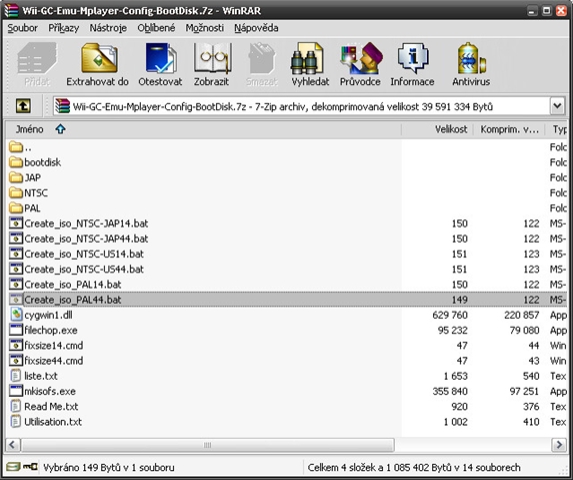Screen dimensions: 573x480
Task: Select Create_iso_NTSC-JAP14.bat file name
Action: click(86, 223)
